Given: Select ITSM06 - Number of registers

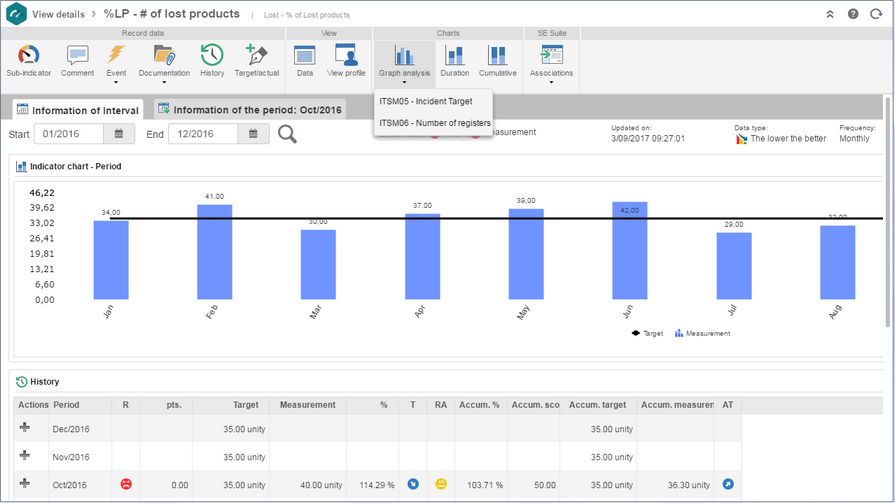Looking at the screenshot, I should click(x=433, y=123).
